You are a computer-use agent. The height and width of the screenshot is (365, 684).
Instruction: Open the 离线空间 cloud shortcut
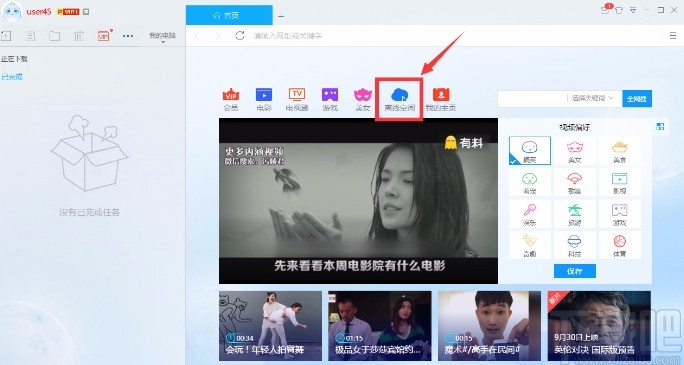pos(399,99)
